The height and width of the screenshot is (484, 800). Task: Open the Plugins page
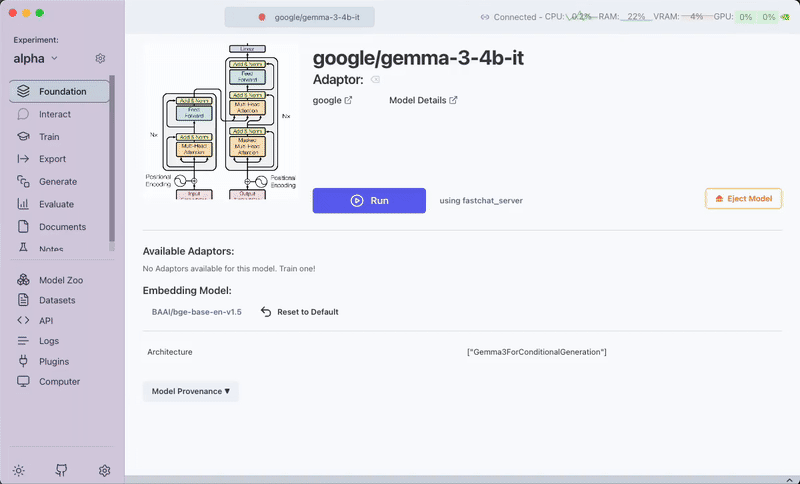[x=54, y=361]
